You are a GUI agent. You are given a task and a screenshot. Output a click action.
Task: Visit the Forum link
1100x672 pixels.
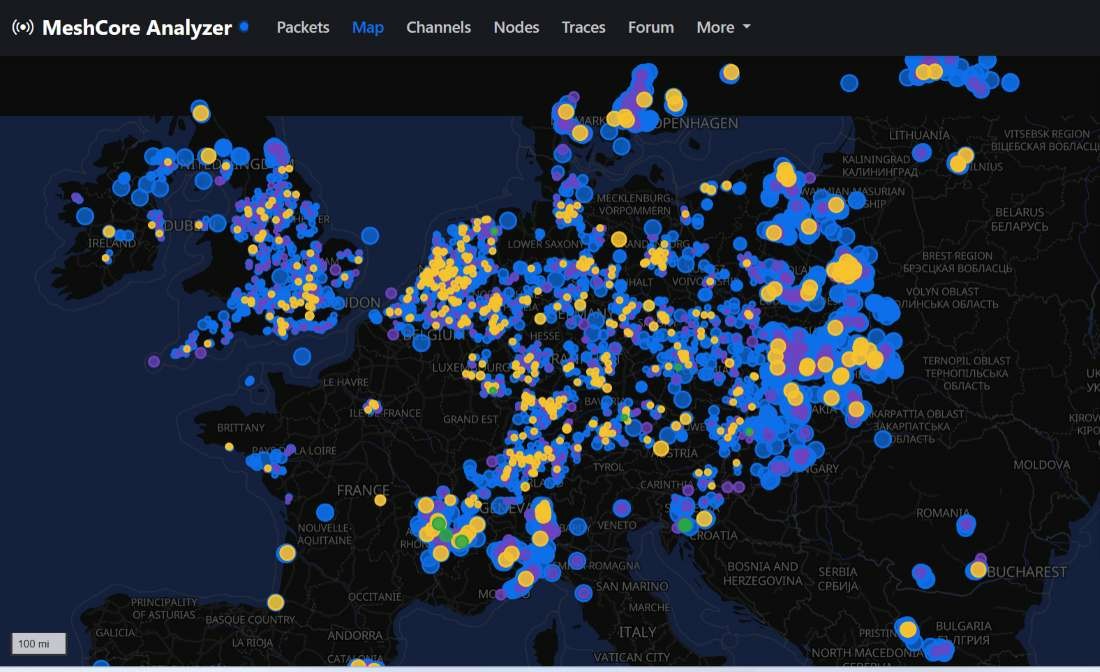[651, 27]
